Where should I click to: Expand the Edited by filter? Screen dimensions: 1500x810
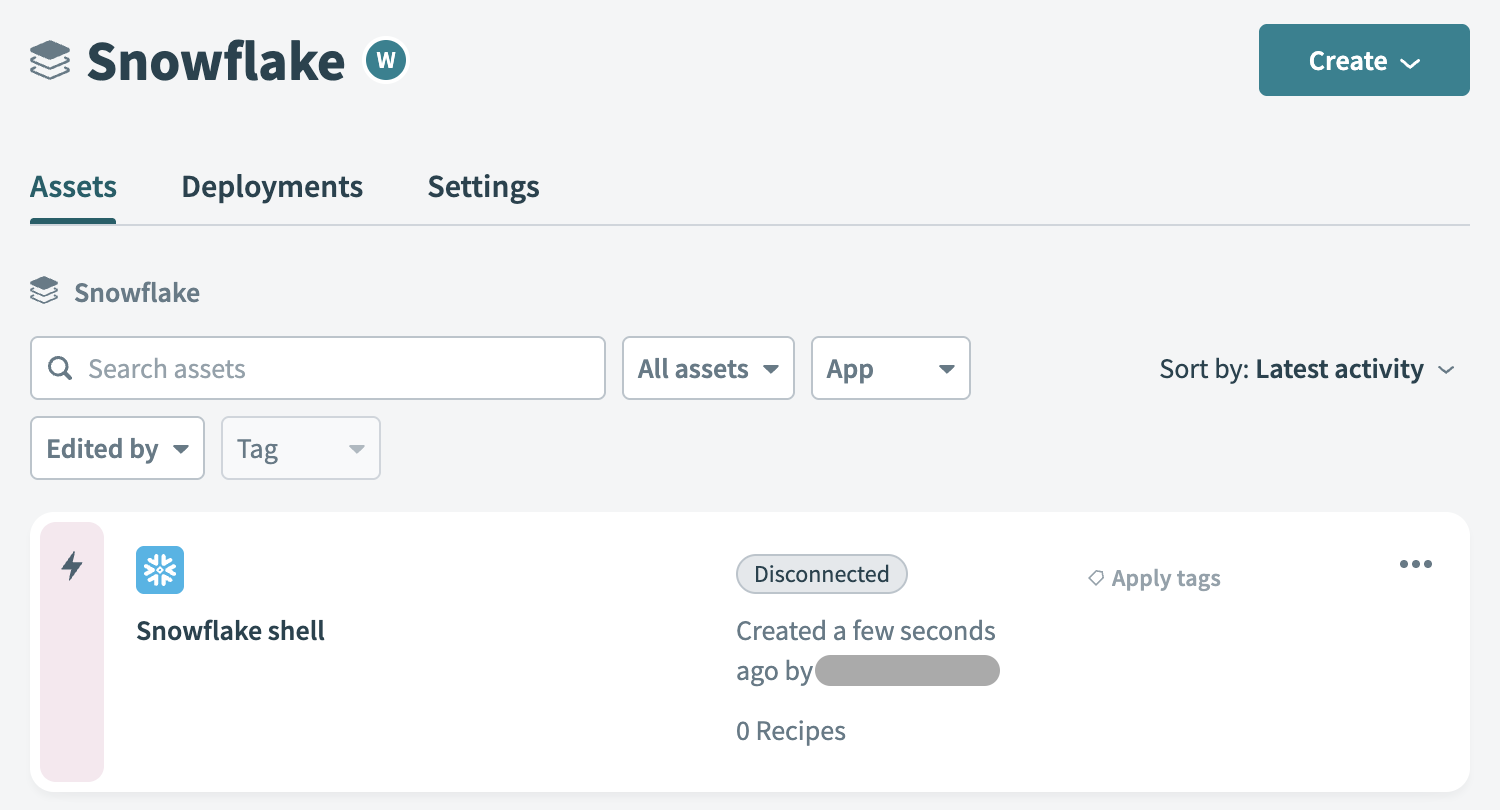click(117, 448)
